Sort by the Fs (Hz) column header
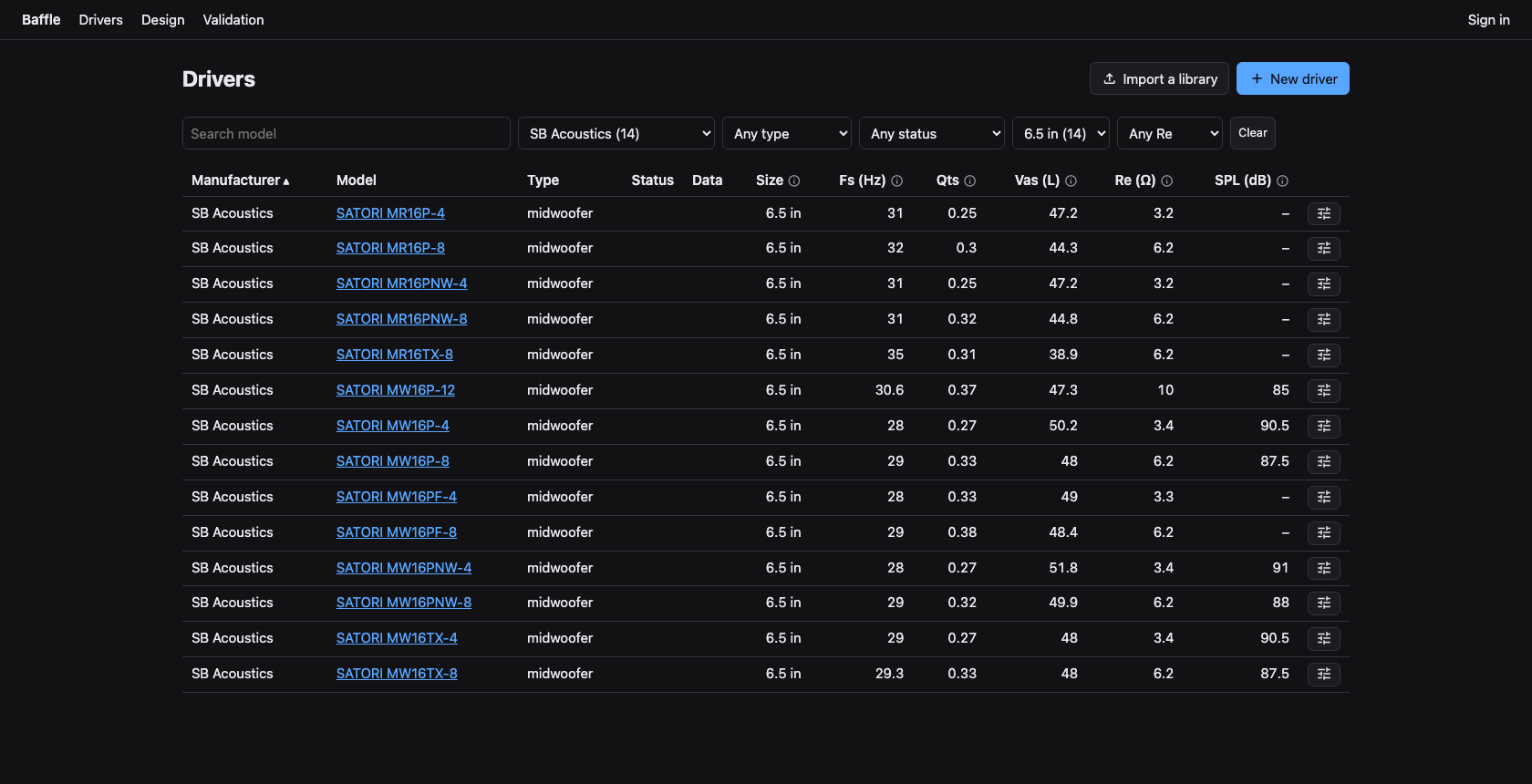Screen dimensions: 1532x784 [863, 181]
